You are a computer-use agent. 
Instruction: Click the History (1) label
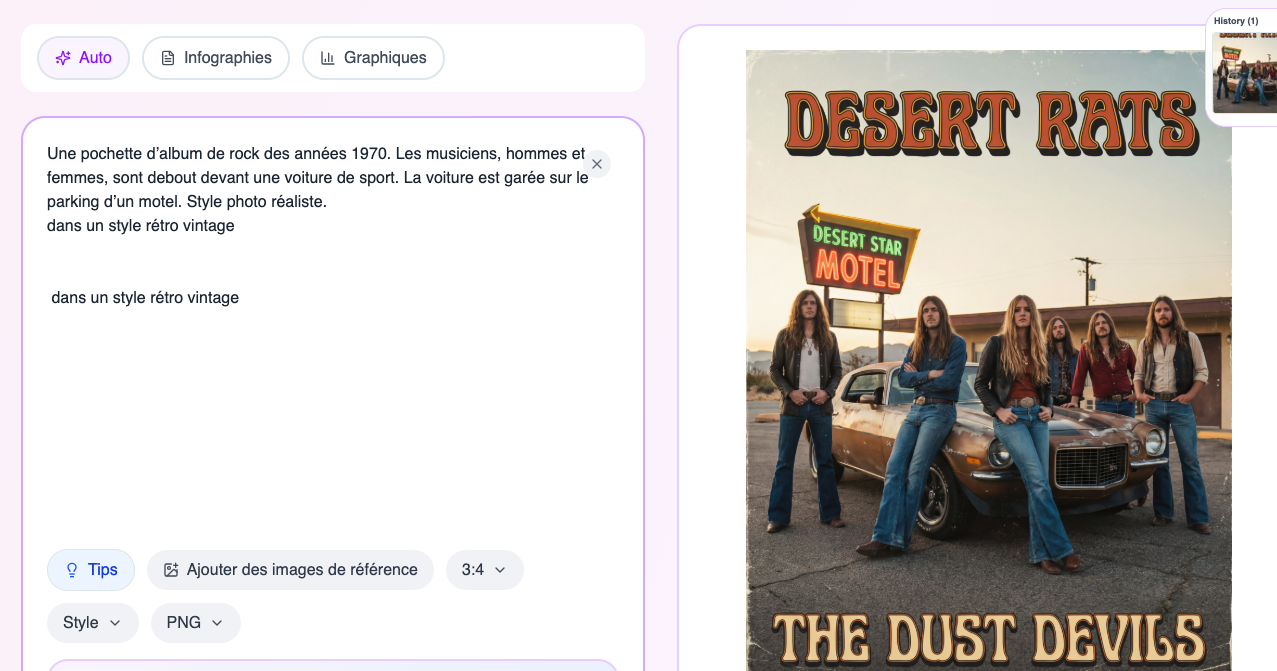(1236, 21)
